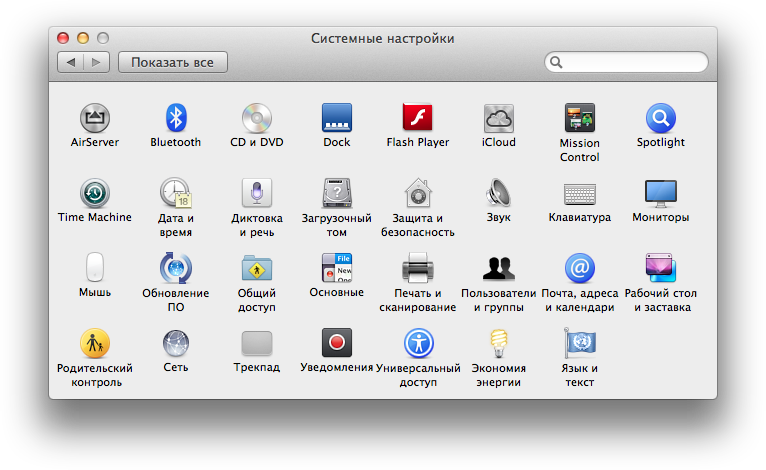Viewport: 766px width, 470px height.
Task: Go back with the left arrow button
Action: click(x=70, y=62)
